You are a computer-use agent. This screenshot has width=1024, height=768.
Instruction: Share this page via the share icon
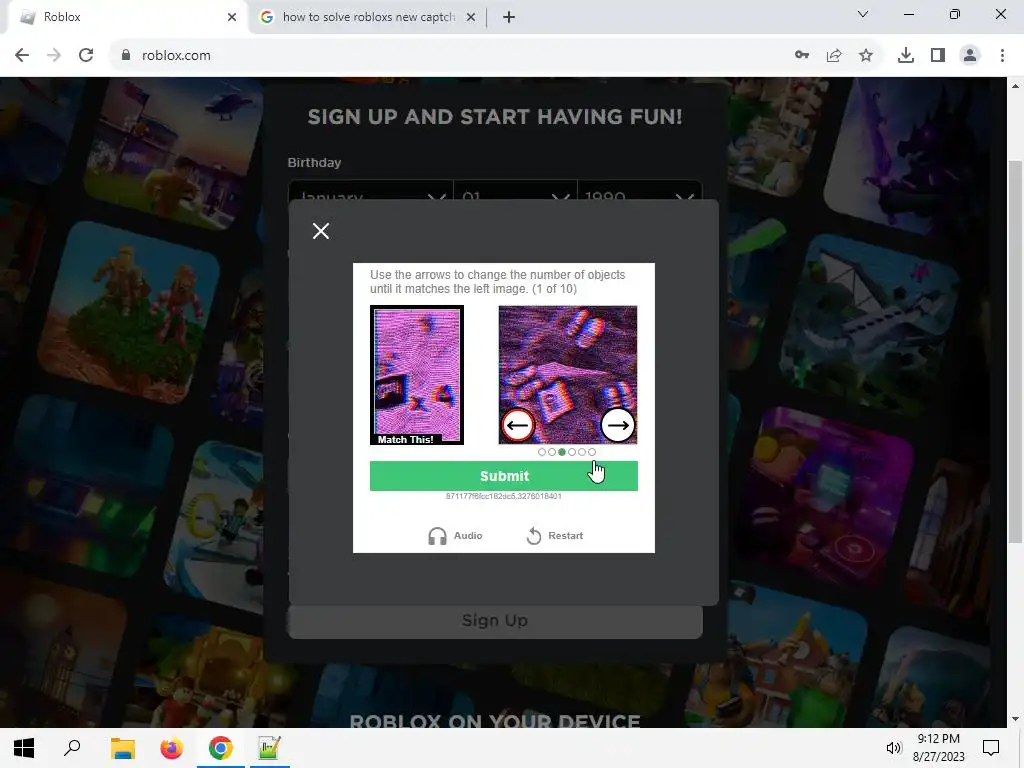(x=834, y=56)
